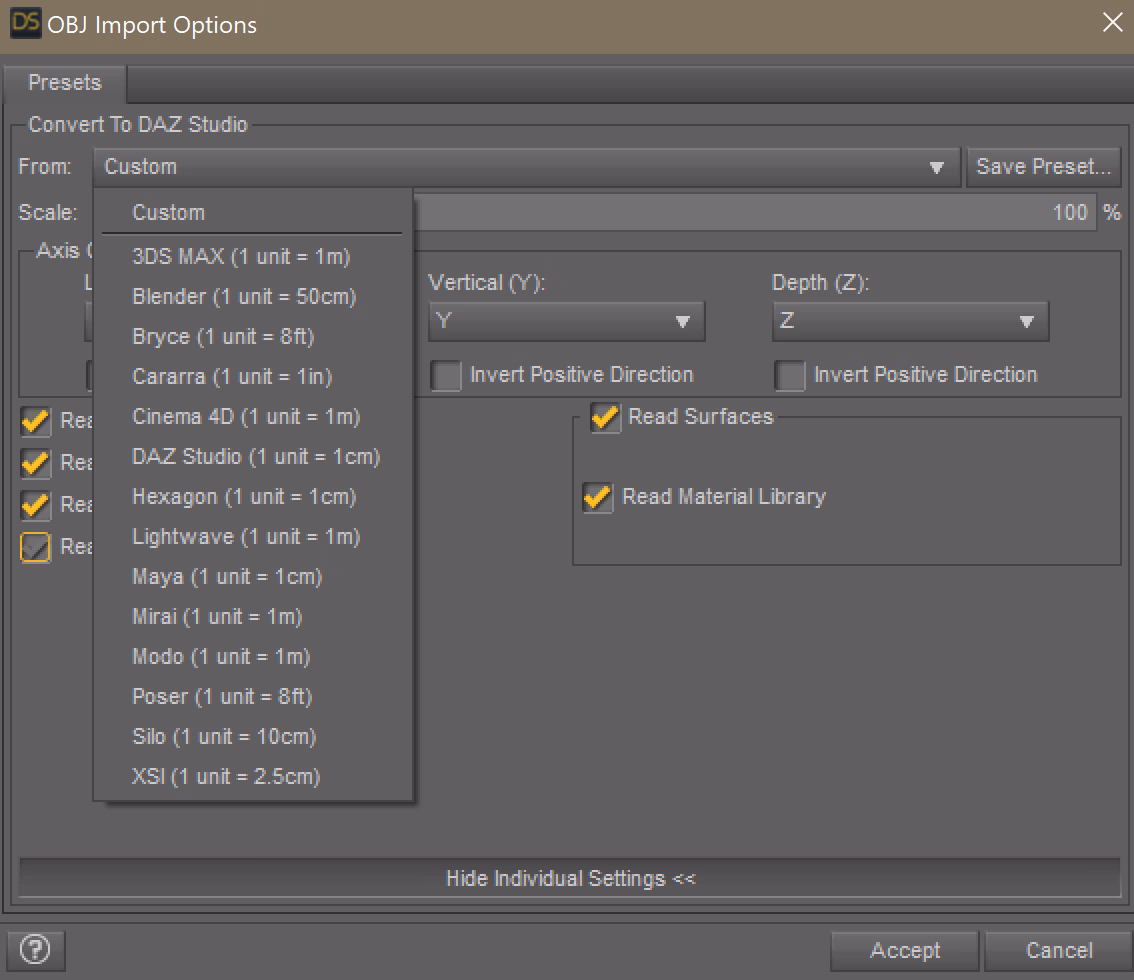Enable the unchecked Read option checkbox on the left
The image size is (1134, 980).
[x=35, y=547]
